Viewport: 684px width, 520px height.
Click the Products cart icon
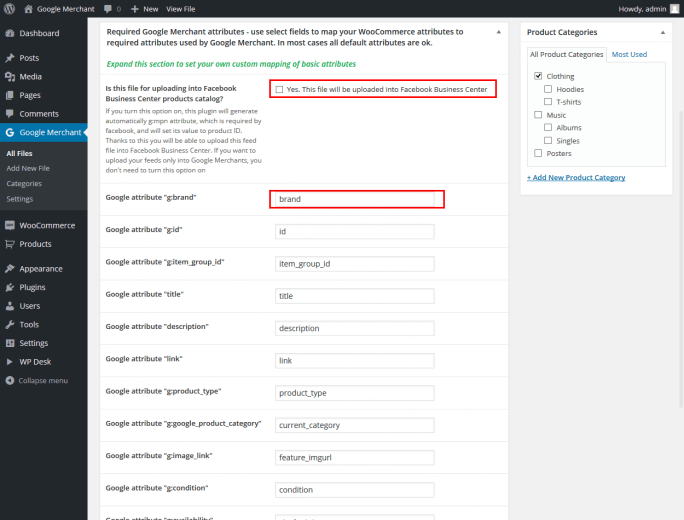point(10,244)
